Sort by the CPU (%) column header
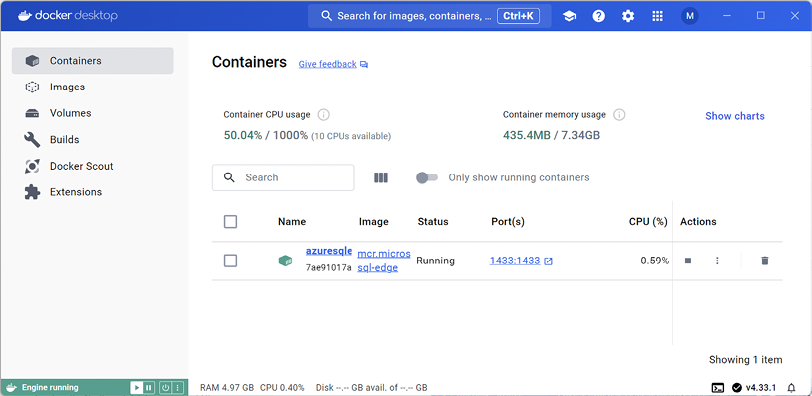 click(648, 222)
